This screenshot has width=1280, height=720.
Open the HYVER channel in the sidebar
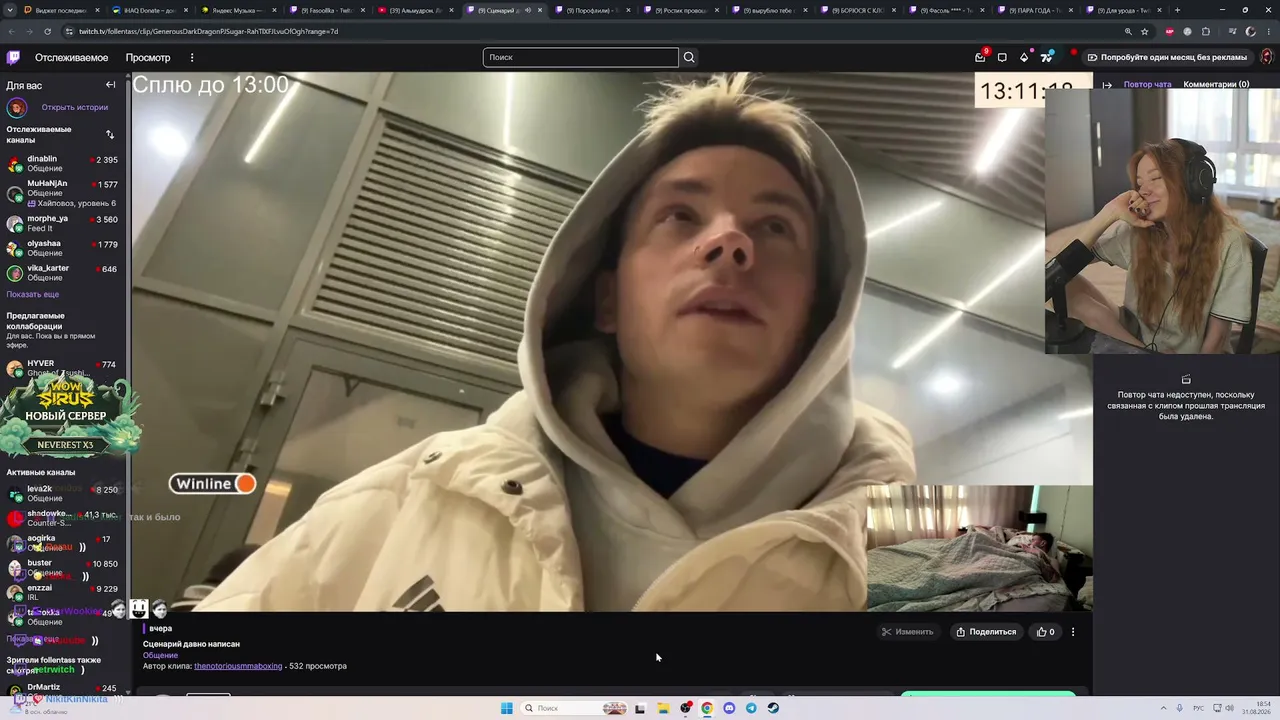pyautogui.click(x=63, y=368)
